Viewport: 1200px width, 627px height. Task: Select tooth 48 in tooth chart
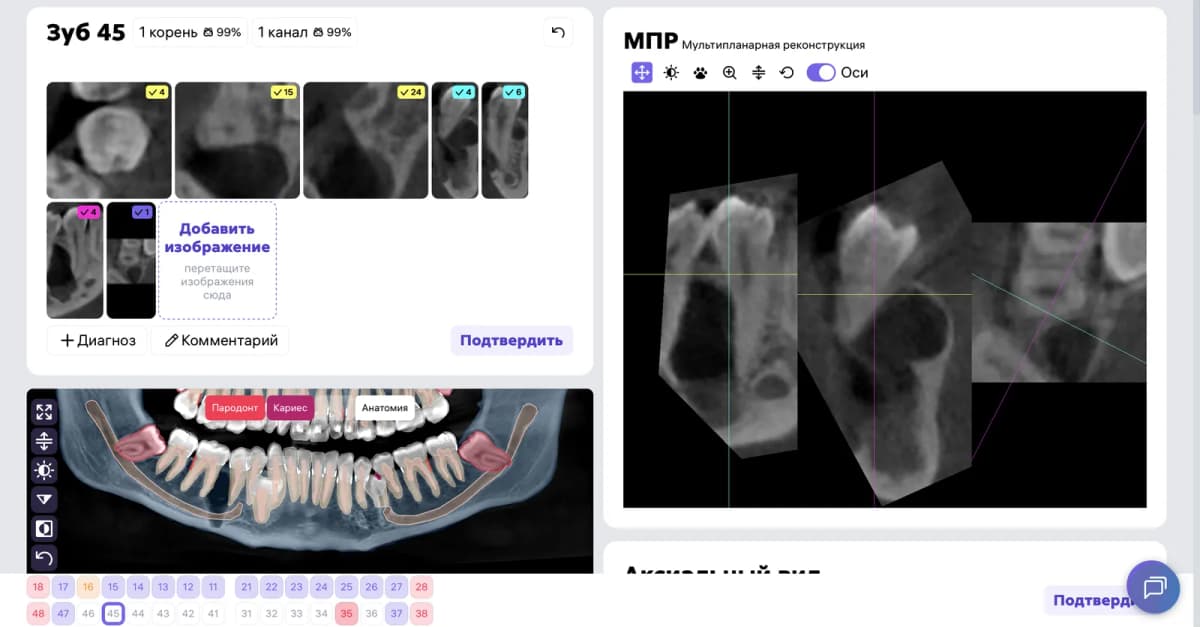[38, 614]
